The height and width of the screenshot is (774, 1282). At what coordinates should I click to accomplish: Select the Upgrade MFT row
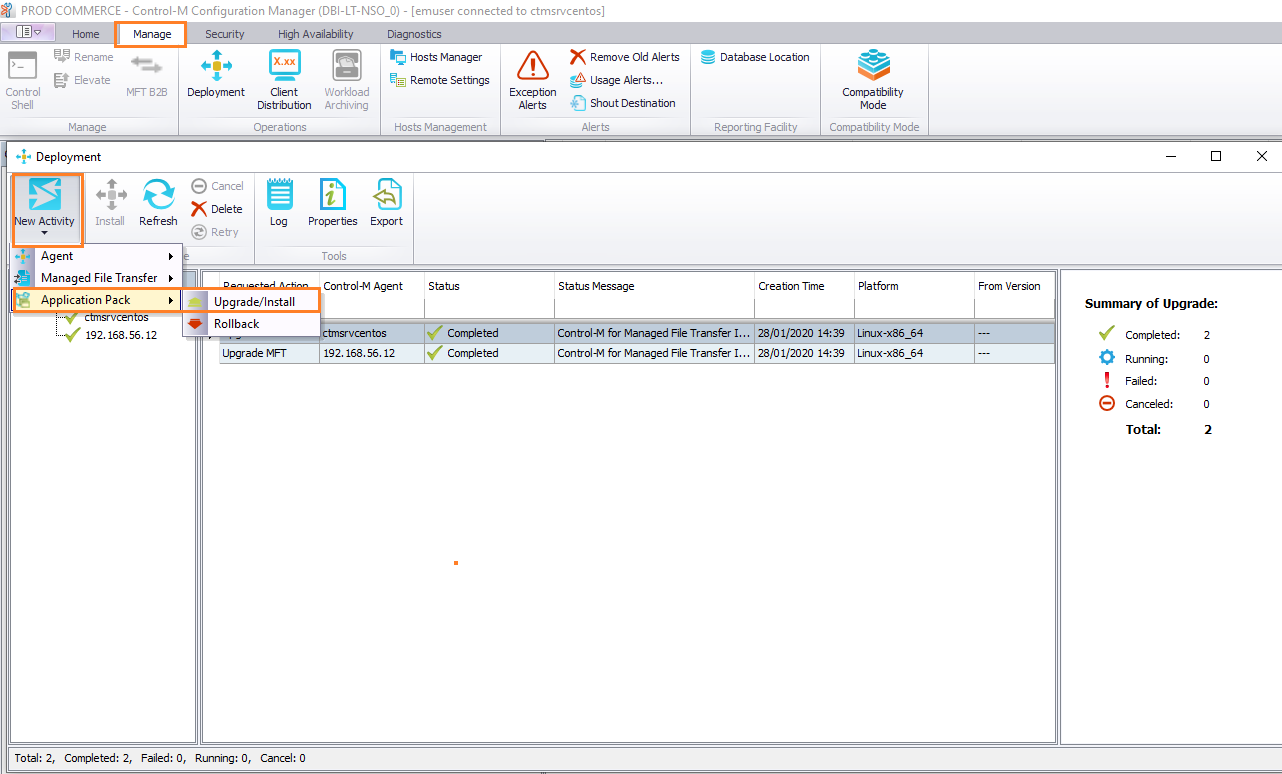636,353
